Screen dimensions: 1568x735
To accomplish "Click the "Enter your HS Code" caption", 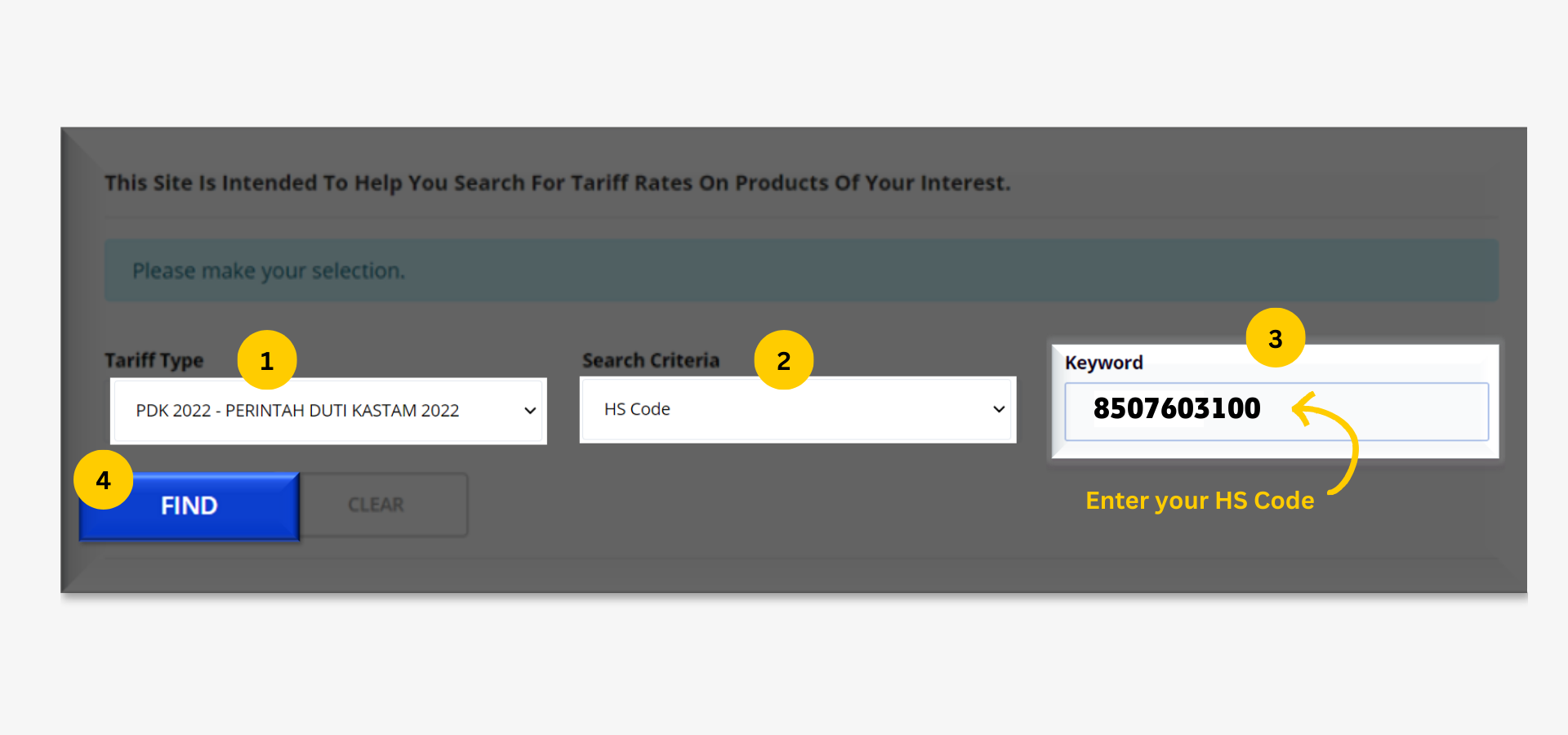I will click(x=1199, y=501).
